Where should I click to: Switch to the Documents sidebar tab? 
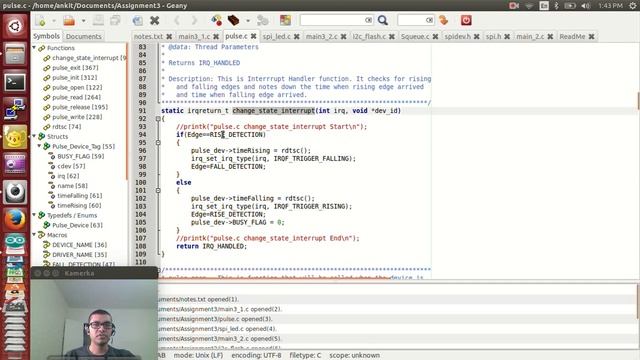pos(84,36)
